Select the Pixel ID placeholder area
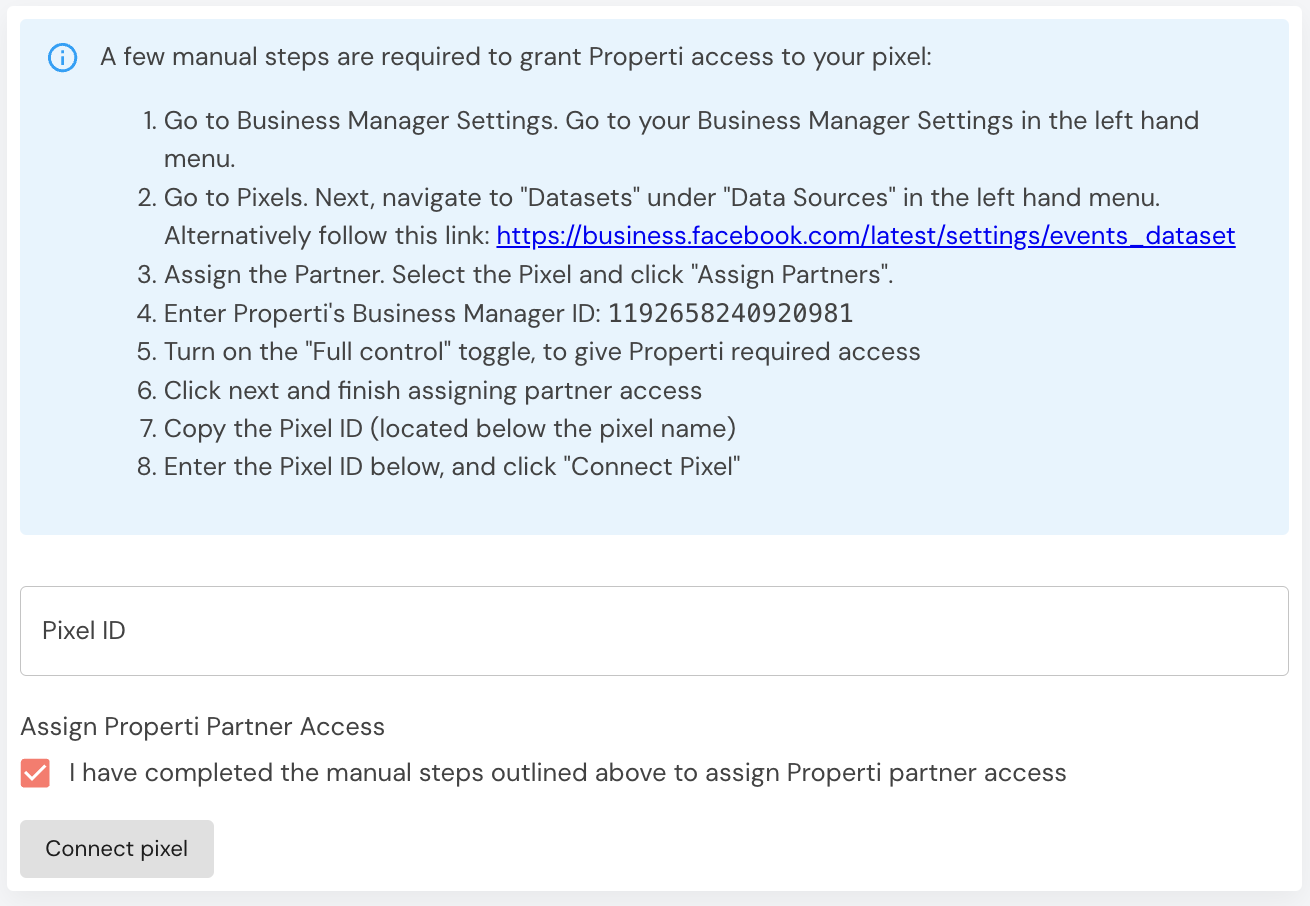The image size is (1310, 906). pyautogui.click(x=84, y=630)
